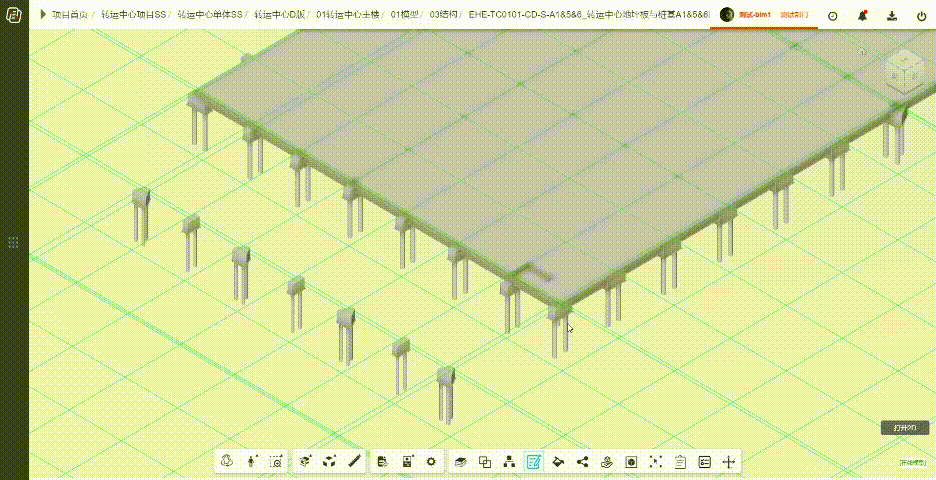Toggle the highlighted annotation edit tool
Viewport: 936px width, 480px height.
(x=534, y=462)
